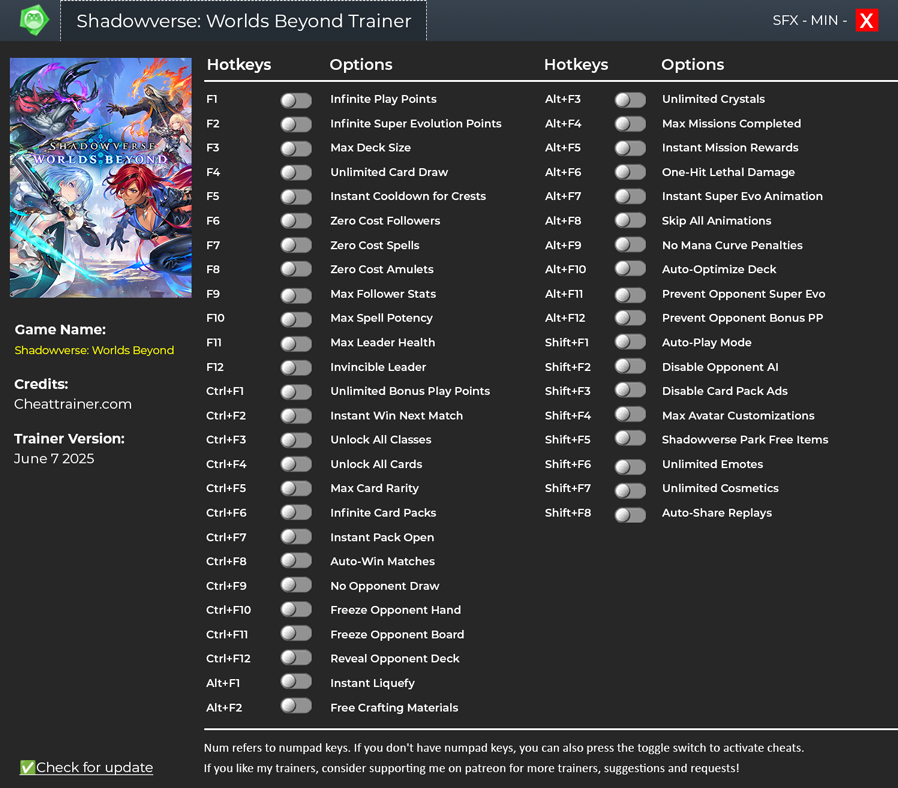Turn on Unlimited Crystals toggle

630,100
